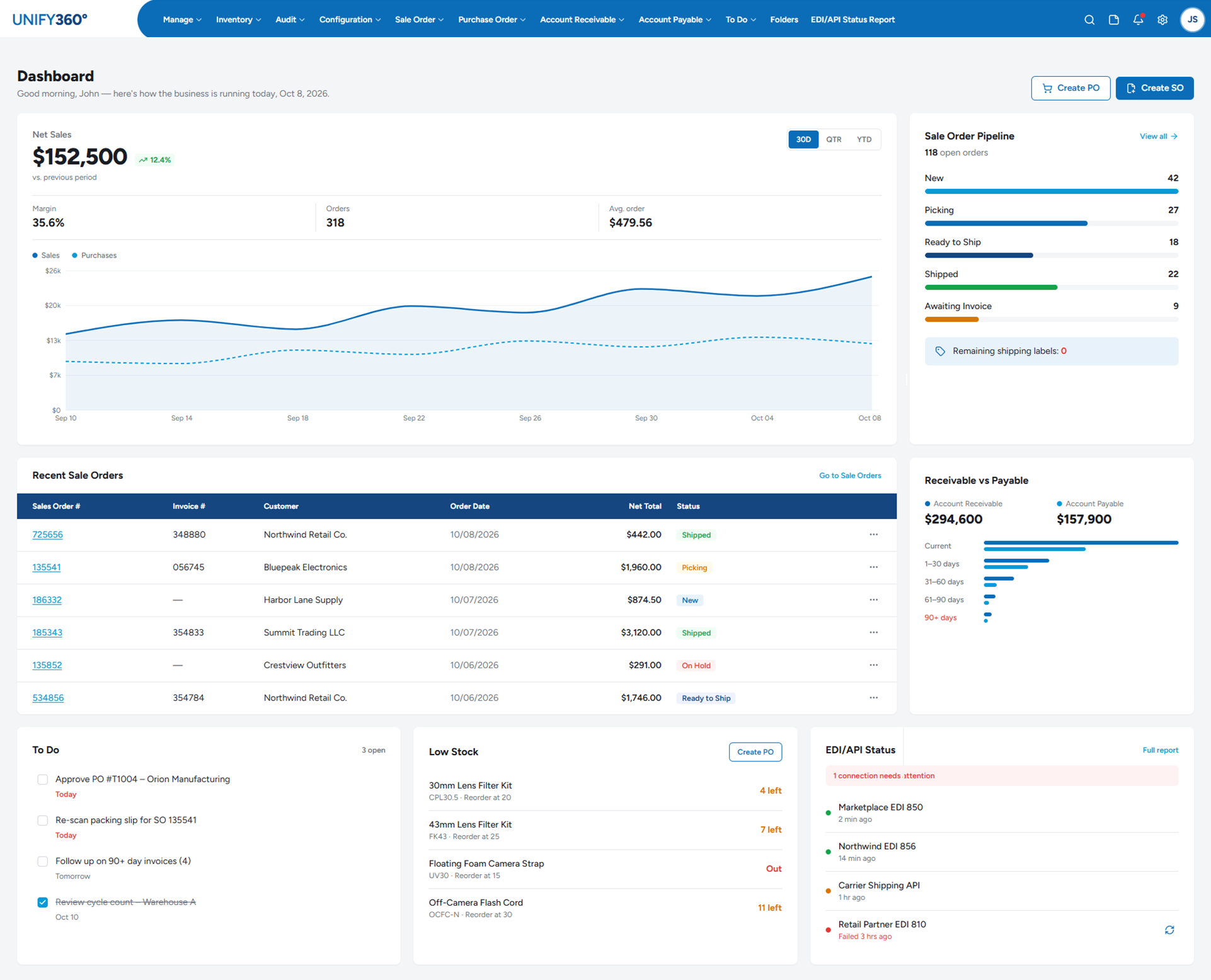Viewport: 1211px width, 980px height.
Task: Open row actions for order 534856
Action: pyautogui.click(x=873, y=698)
